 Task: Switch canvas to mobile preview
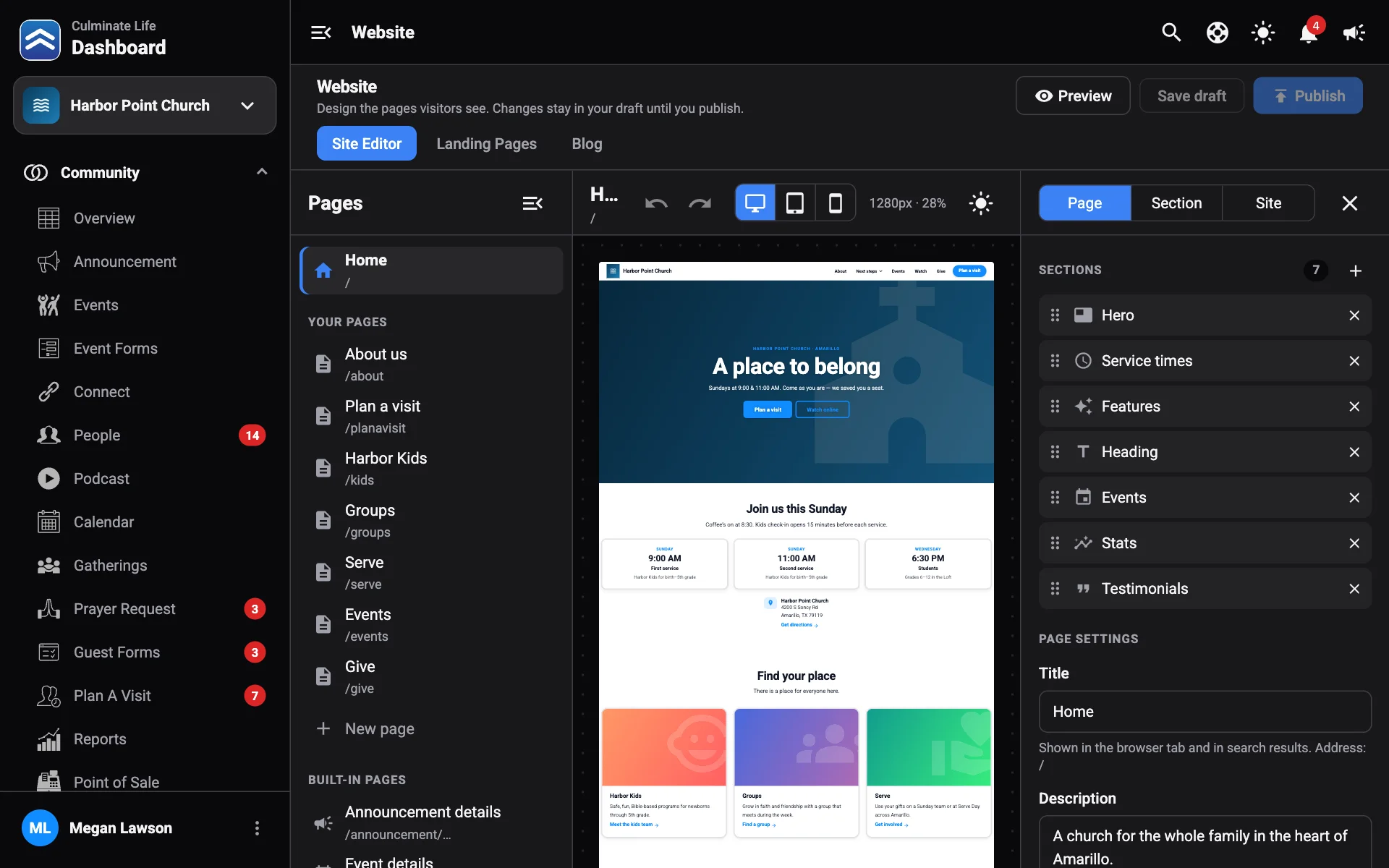[835, 203]
